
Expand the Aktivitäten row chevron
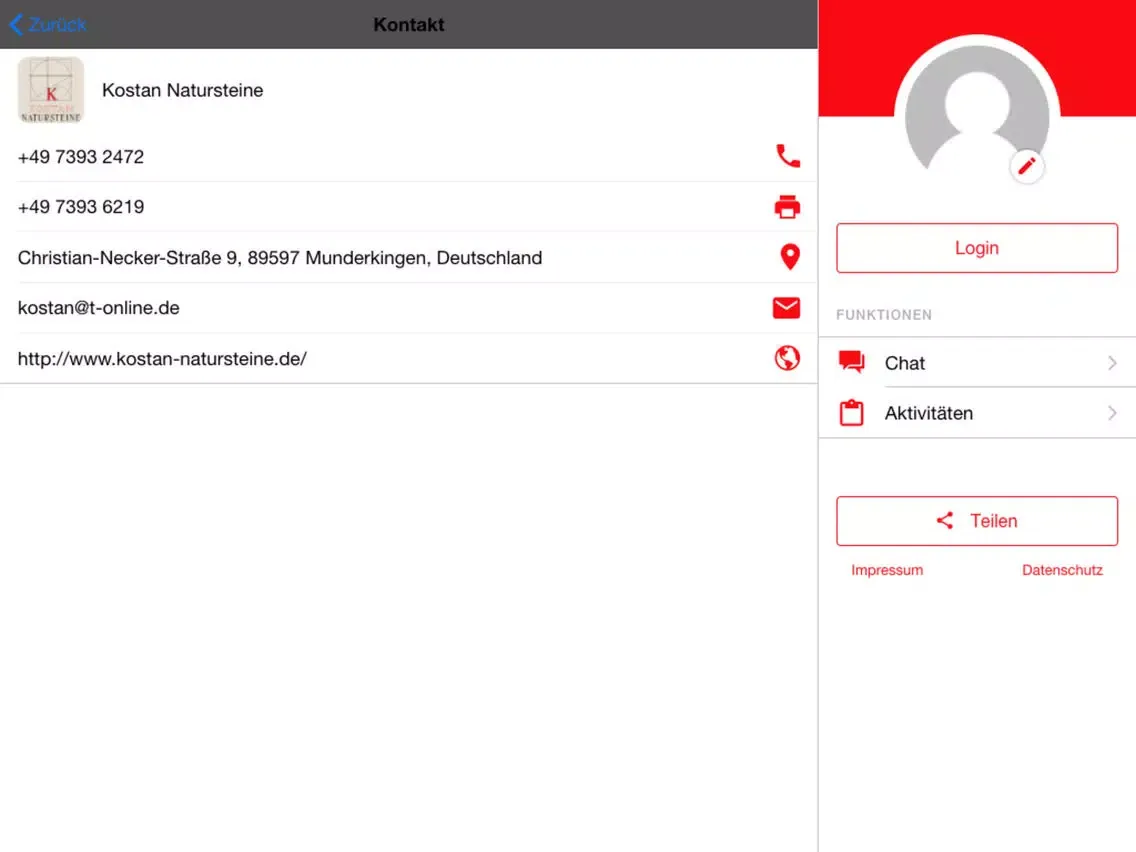[1112, 413]
